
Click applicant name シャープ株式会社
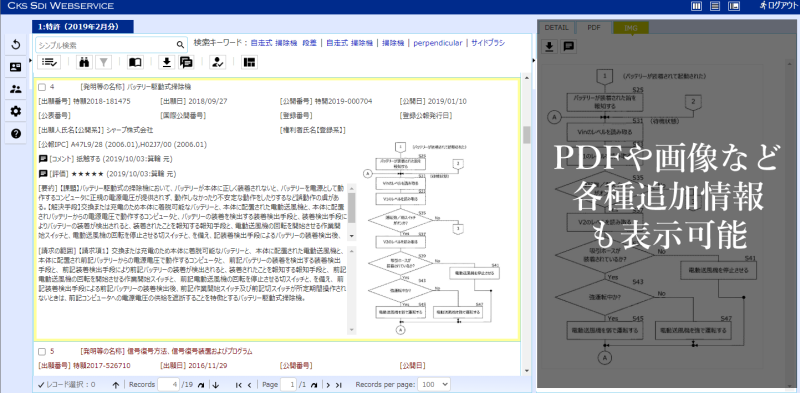point(129,130)
